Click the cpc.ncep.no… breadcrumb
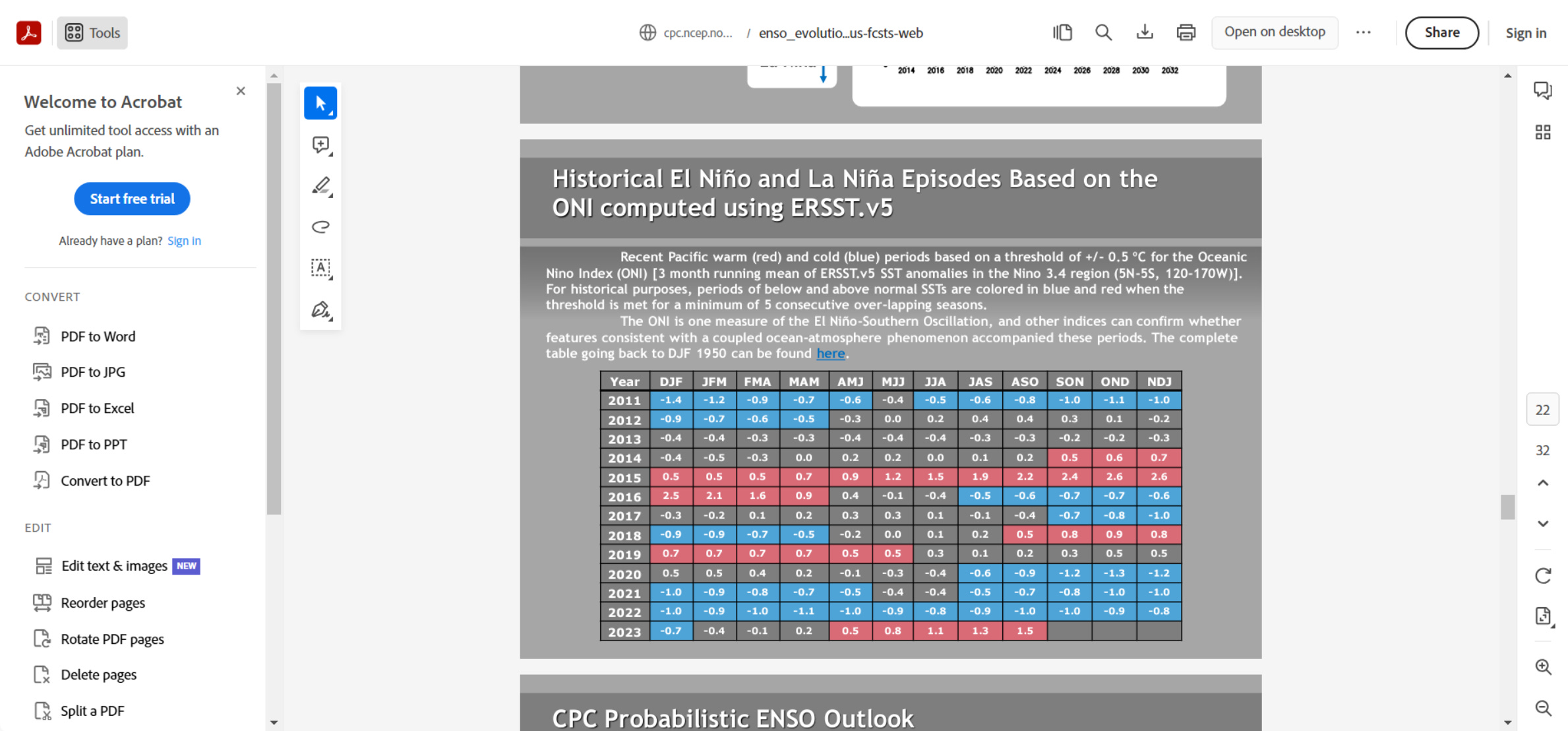Viewport: 1568px width, 731px height. pyautogui.click(x=698, y=33)
